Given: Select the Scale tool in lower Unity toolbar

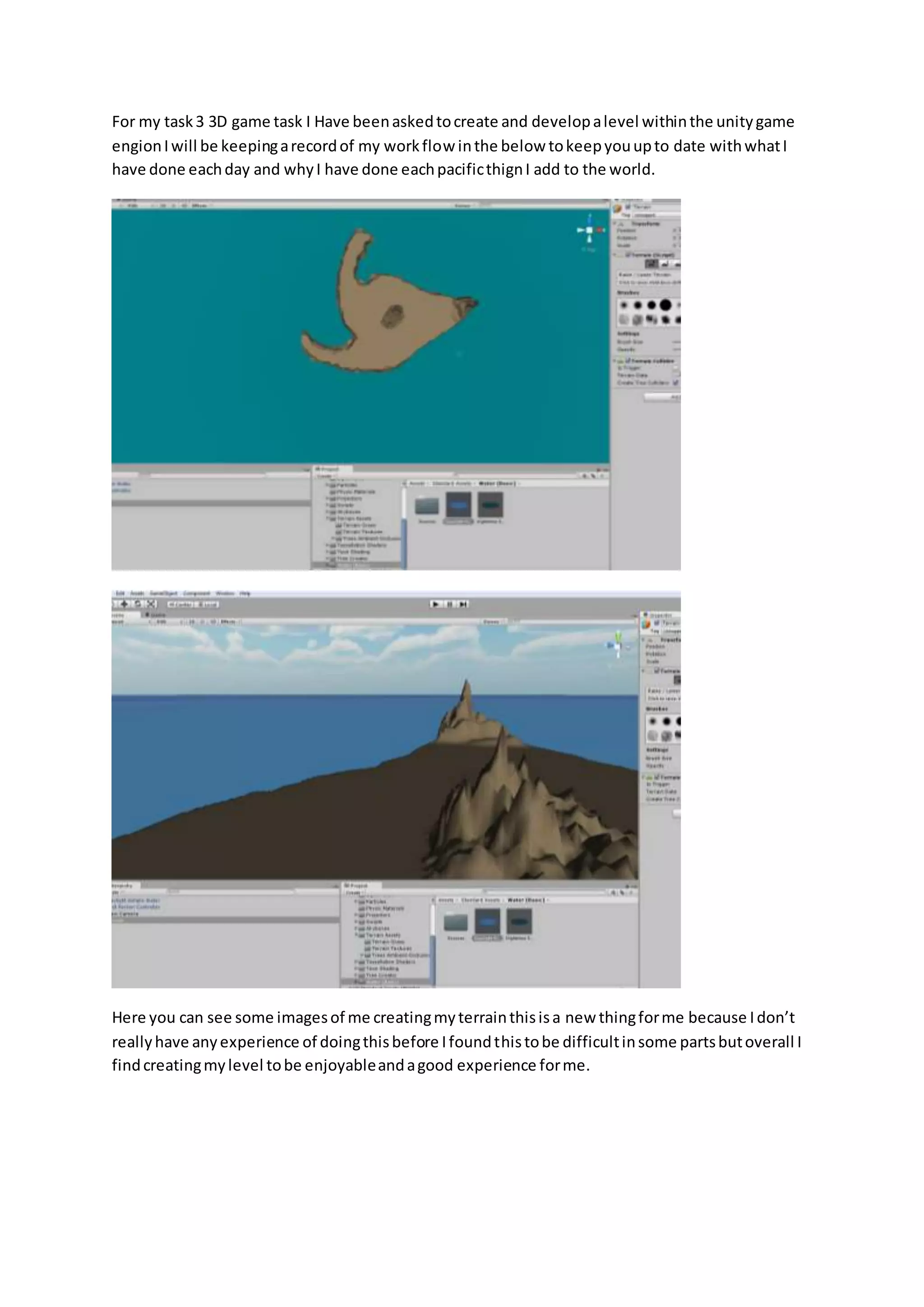Looking at the screenshot, I should coord(151,604).
